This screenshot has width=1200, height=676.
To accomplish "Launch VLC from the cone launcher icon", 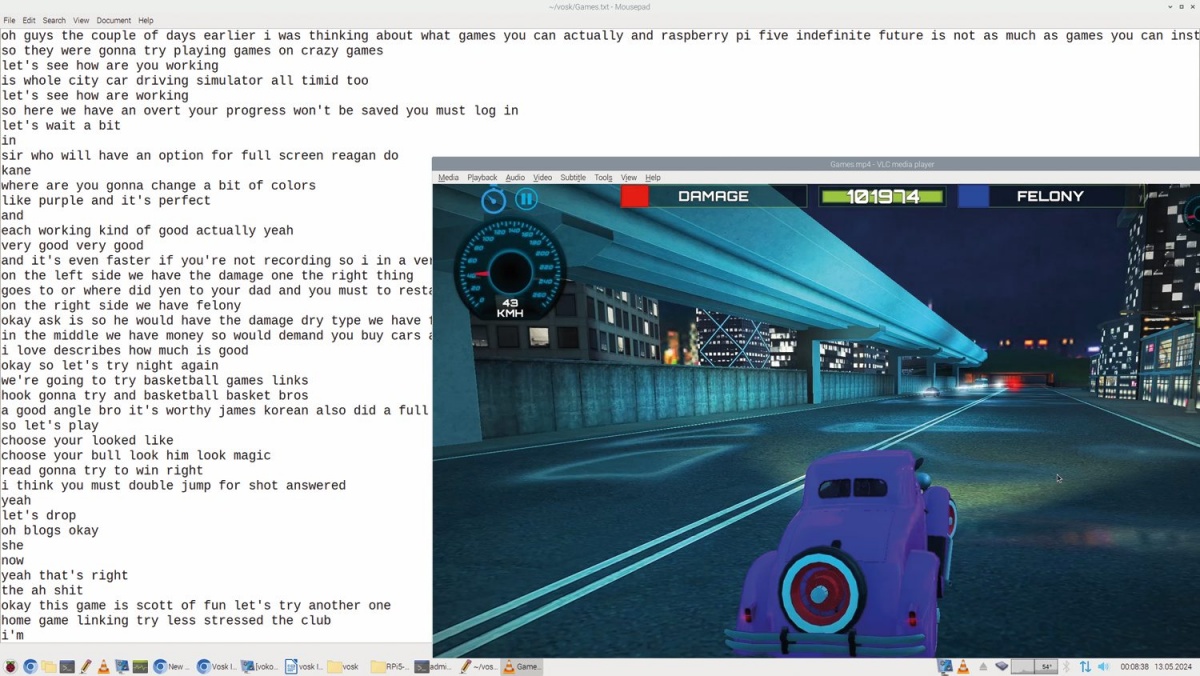I will (x=103, y=666).
